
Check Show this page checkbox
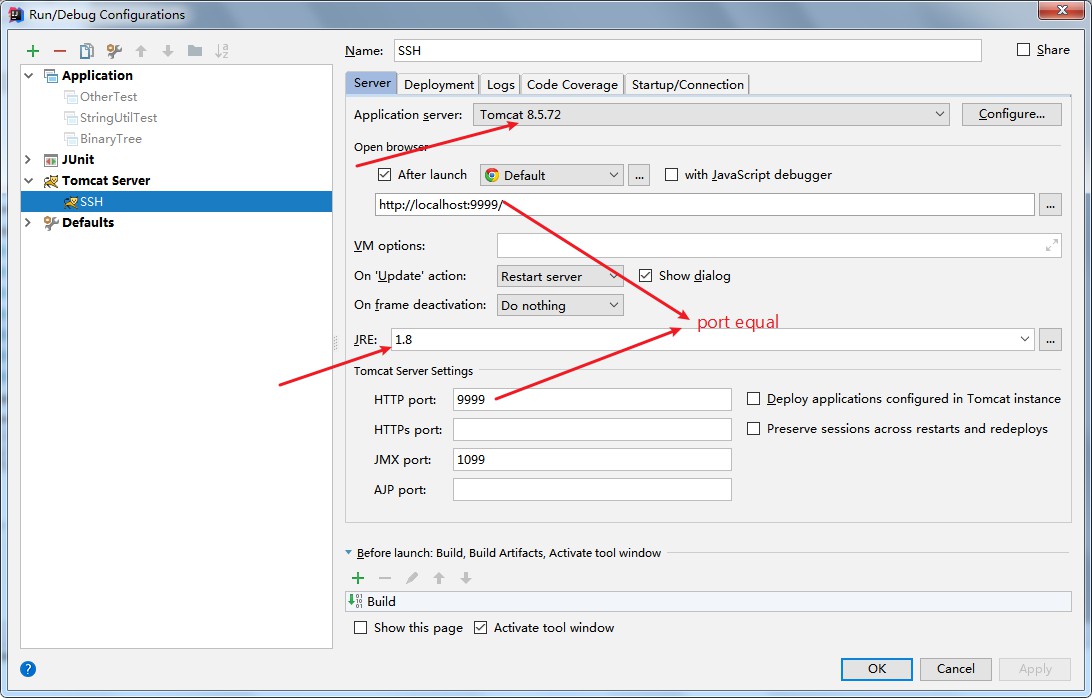361,628
